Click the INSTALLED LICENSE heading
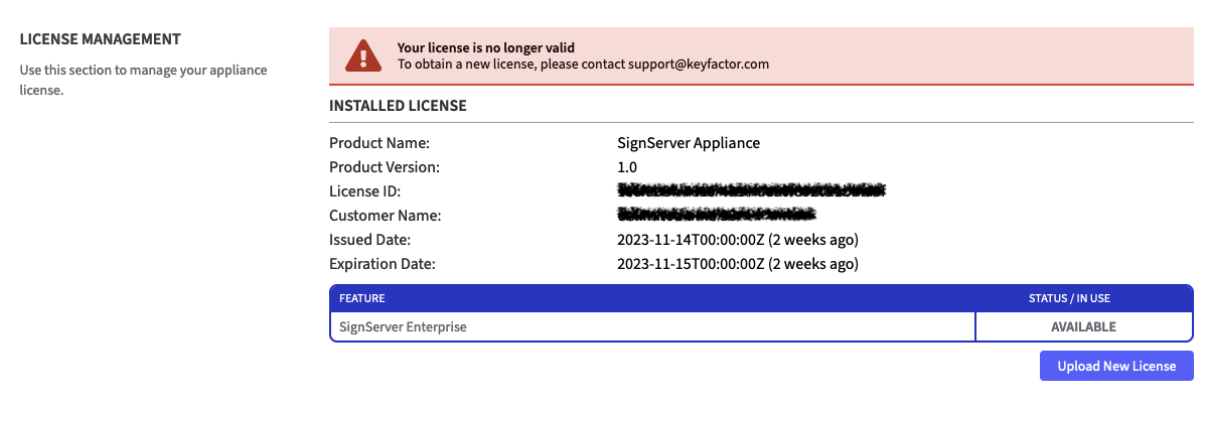This screenshot has height=426, width=1210. (398, 105)
